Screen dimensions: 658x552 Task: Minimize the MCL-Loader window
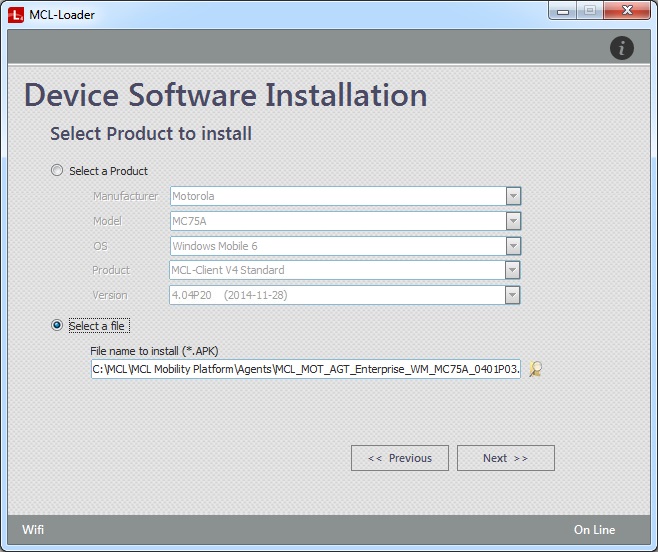(561, 11)
